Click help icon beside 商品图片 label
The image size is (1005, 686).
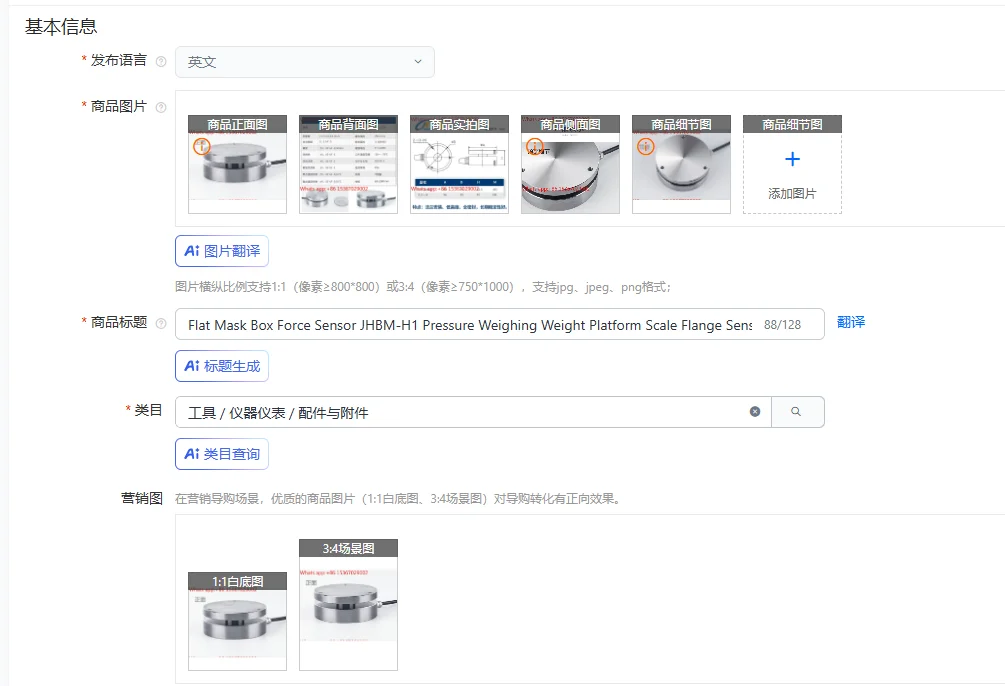pyautogui.click(x=162, y=107)
